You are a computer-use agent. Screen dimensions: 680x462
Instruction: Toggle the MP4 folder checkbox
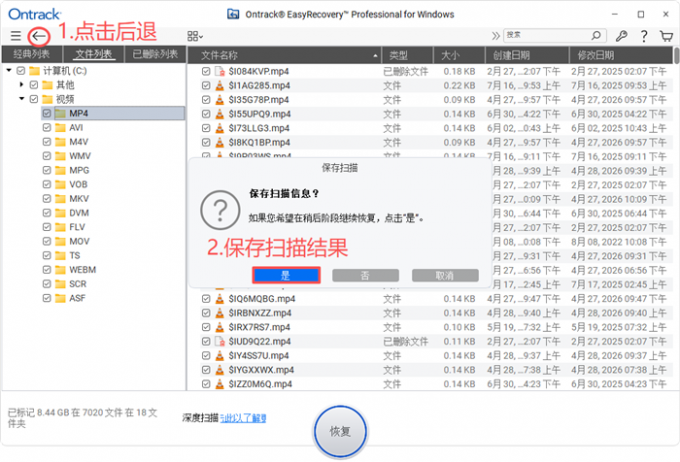click(47, 113)
